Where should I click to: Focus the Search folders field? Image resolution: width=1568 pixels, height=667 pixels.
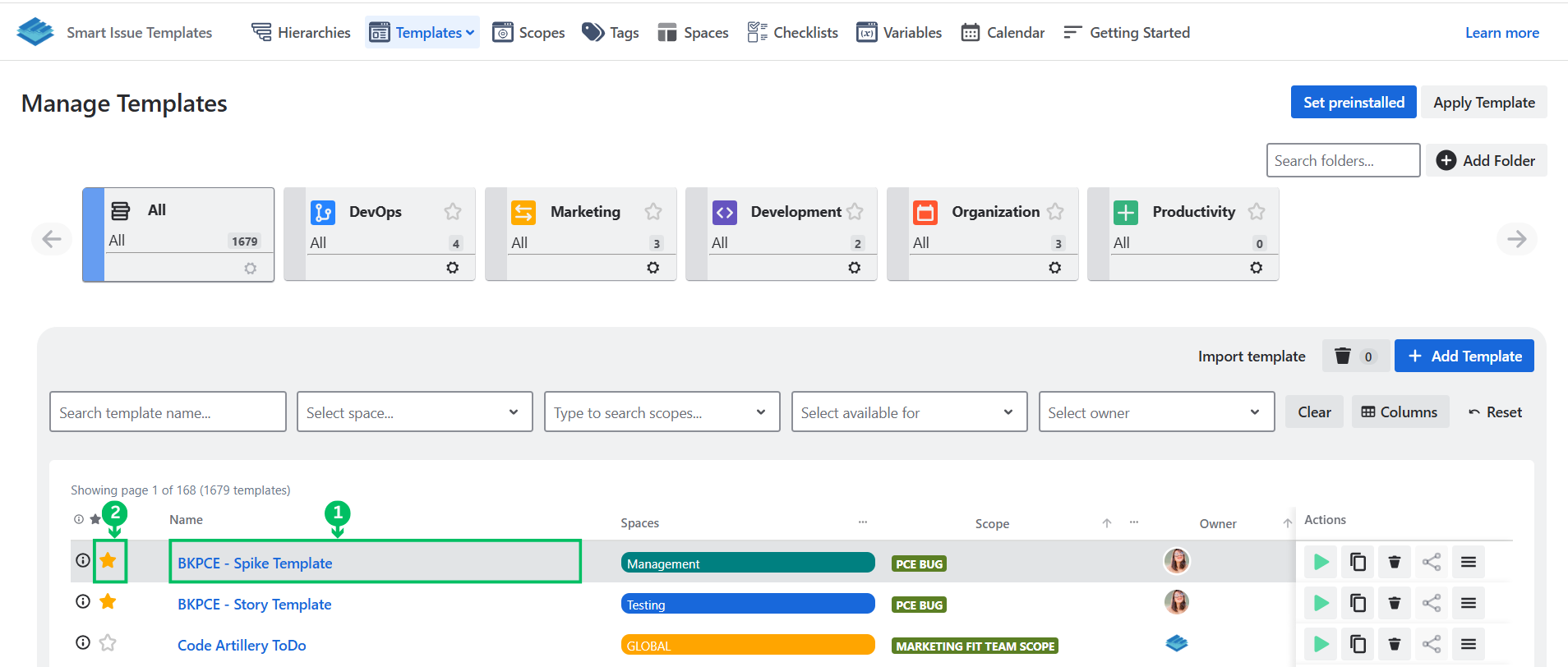coord(1344,160)
